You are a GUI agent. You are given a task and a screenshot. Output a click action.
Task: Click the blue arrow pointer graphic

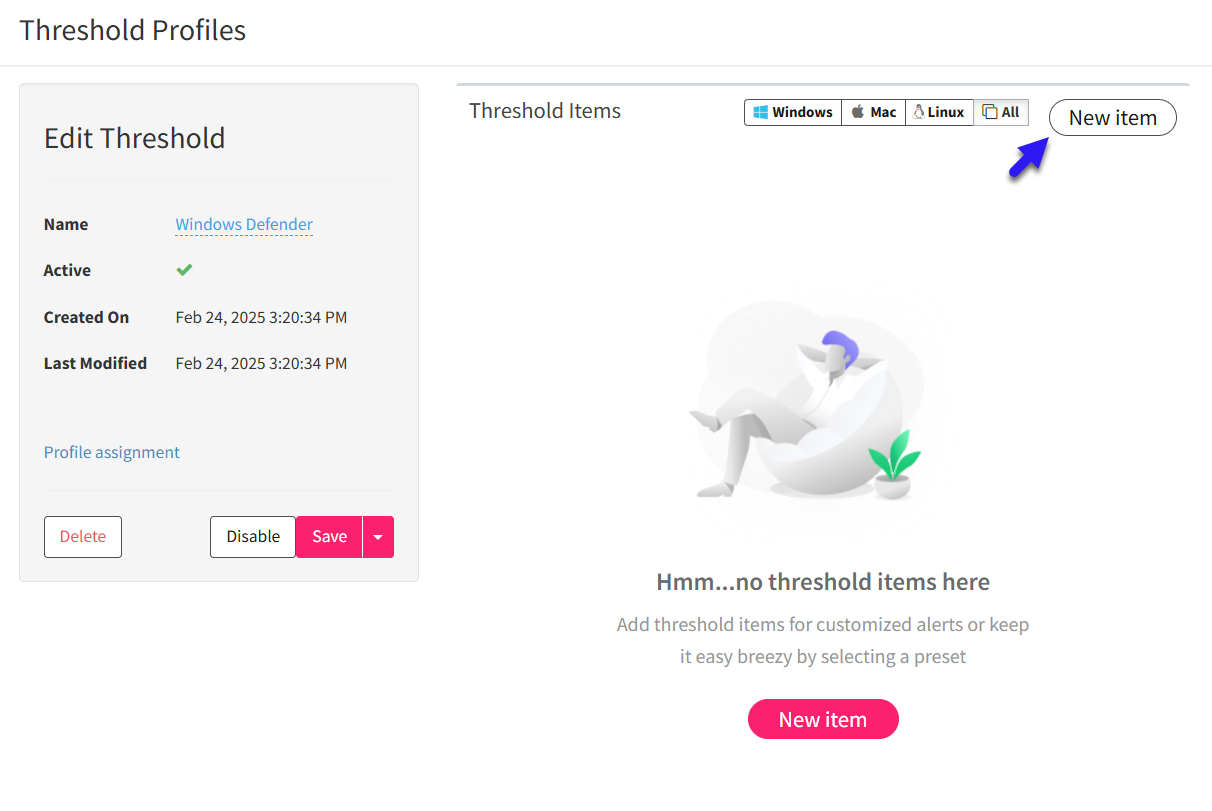(x=1027, y=158)
